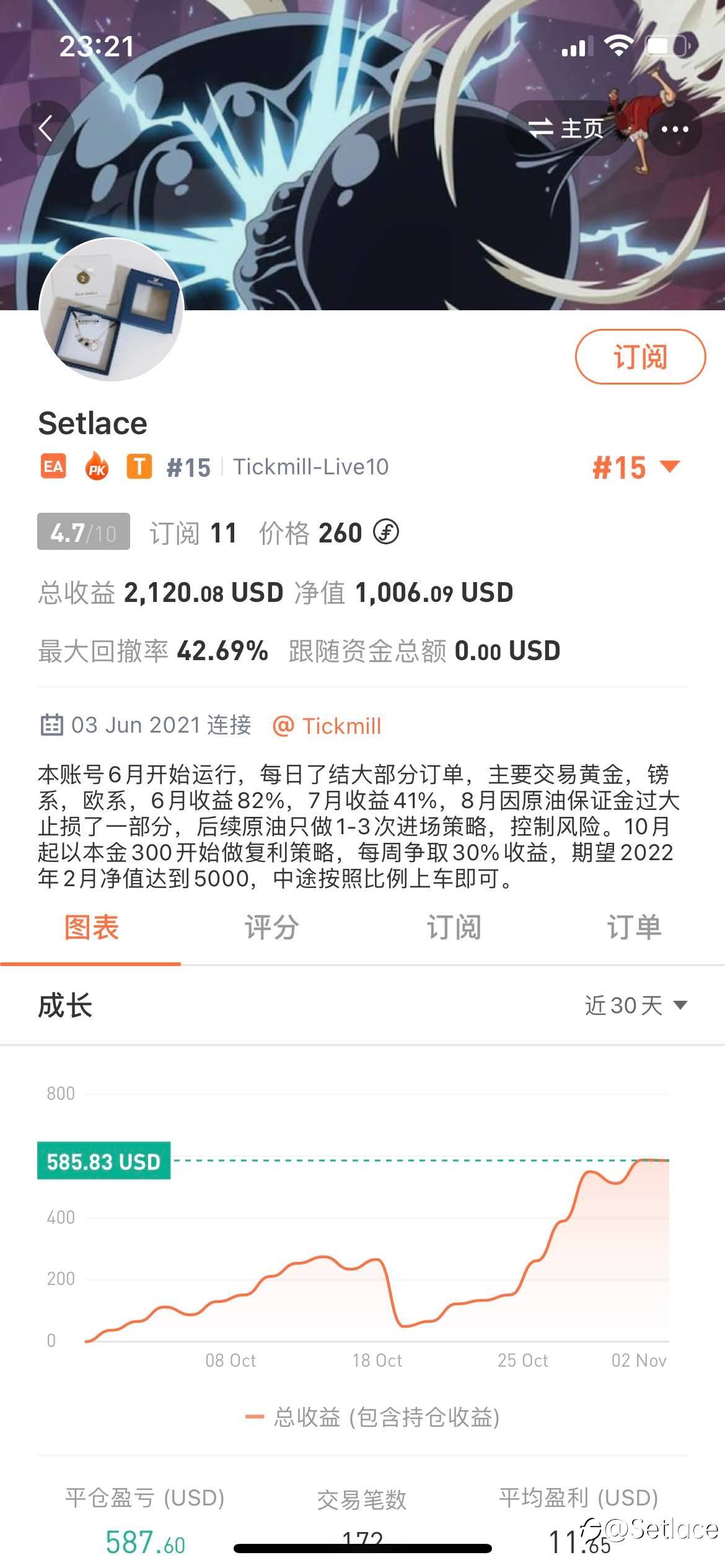The image size is (725, 1568).
Task: Tap the orange T badge icon
Action: click(139, 466)
